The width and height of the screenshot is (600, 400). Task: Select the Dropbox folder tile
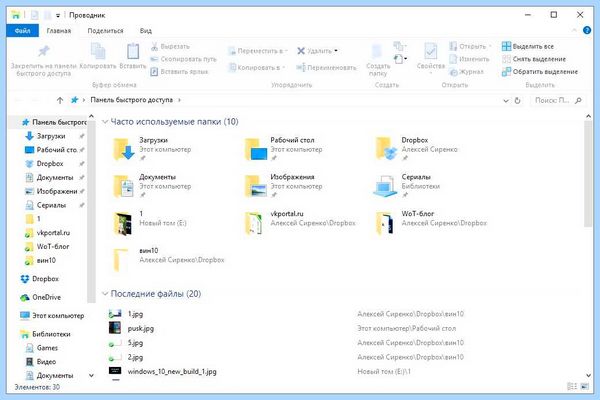[416, 149]
